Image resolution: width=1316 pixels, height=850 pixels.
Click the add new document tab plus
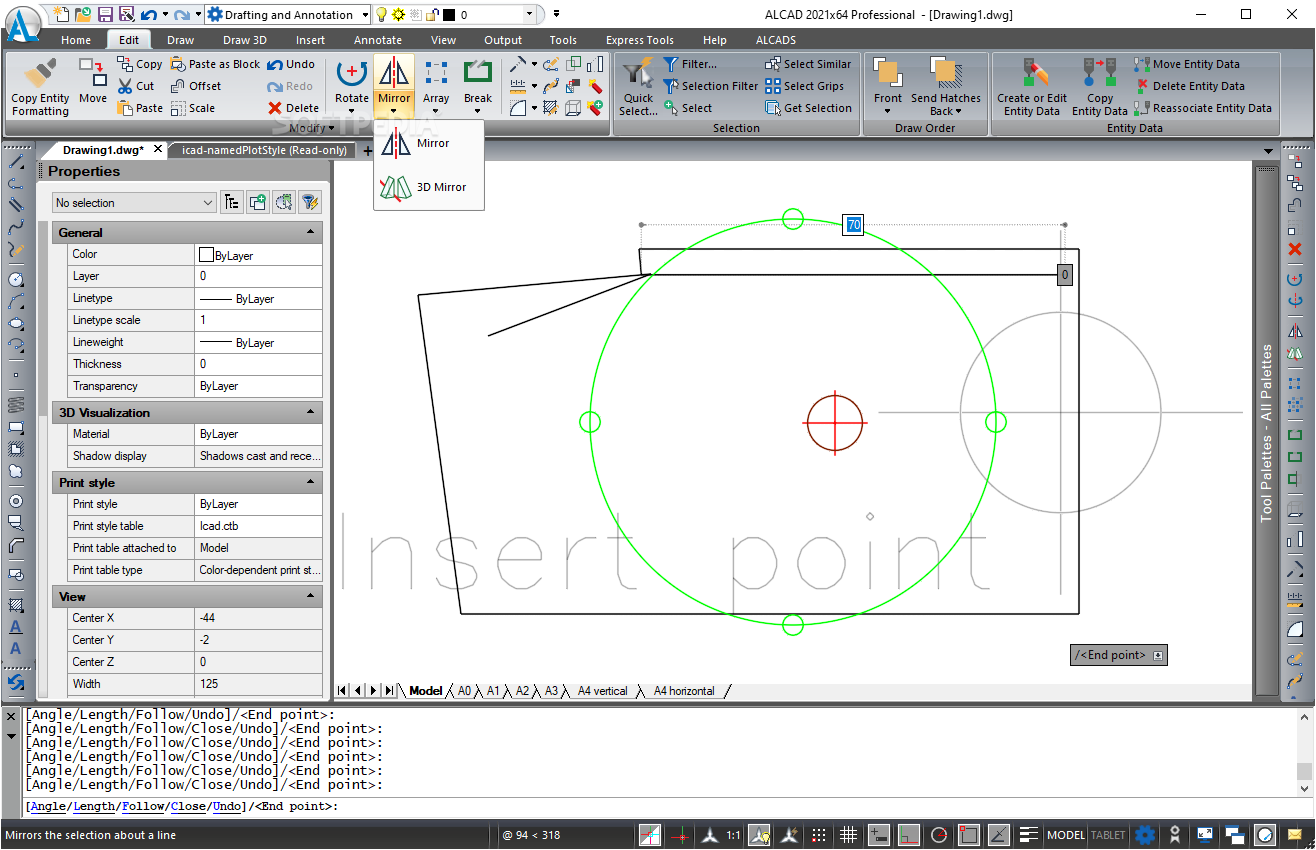367,151
